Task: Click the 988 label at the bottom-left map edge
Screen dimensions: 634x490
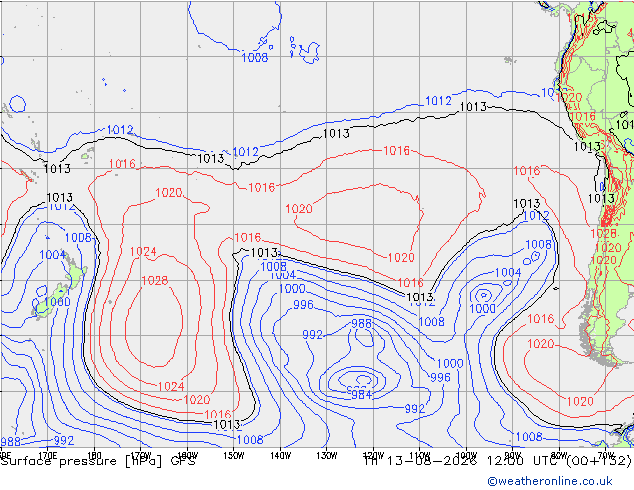Action: click(x=10, y=441)
